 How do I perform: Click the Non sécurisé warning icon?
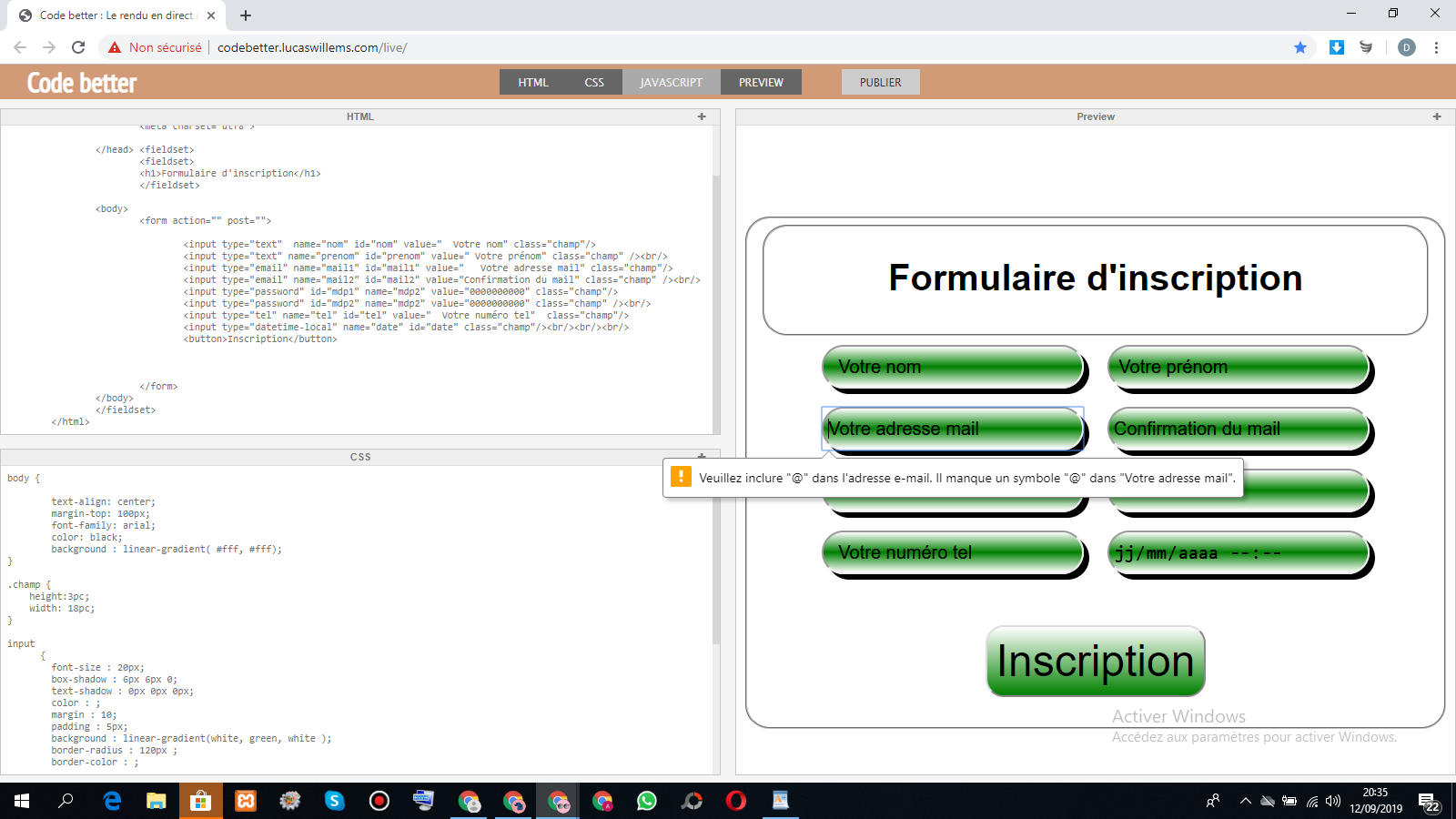(x=115, y=47)
